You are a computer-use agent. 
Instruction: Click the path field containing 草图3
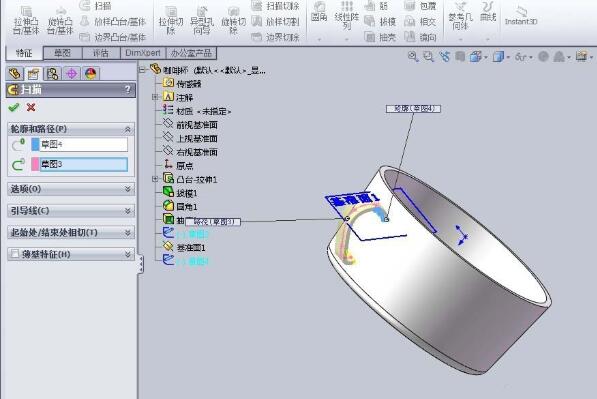tap(84, 164)
